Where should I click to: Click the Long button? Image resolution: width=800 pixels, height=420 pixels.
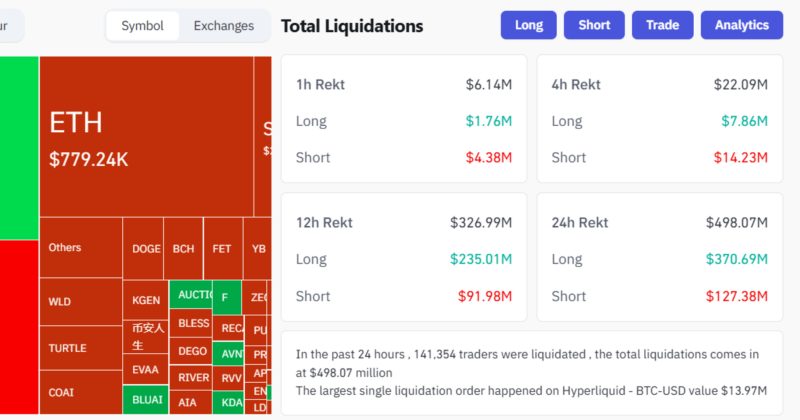pos(528,25)
